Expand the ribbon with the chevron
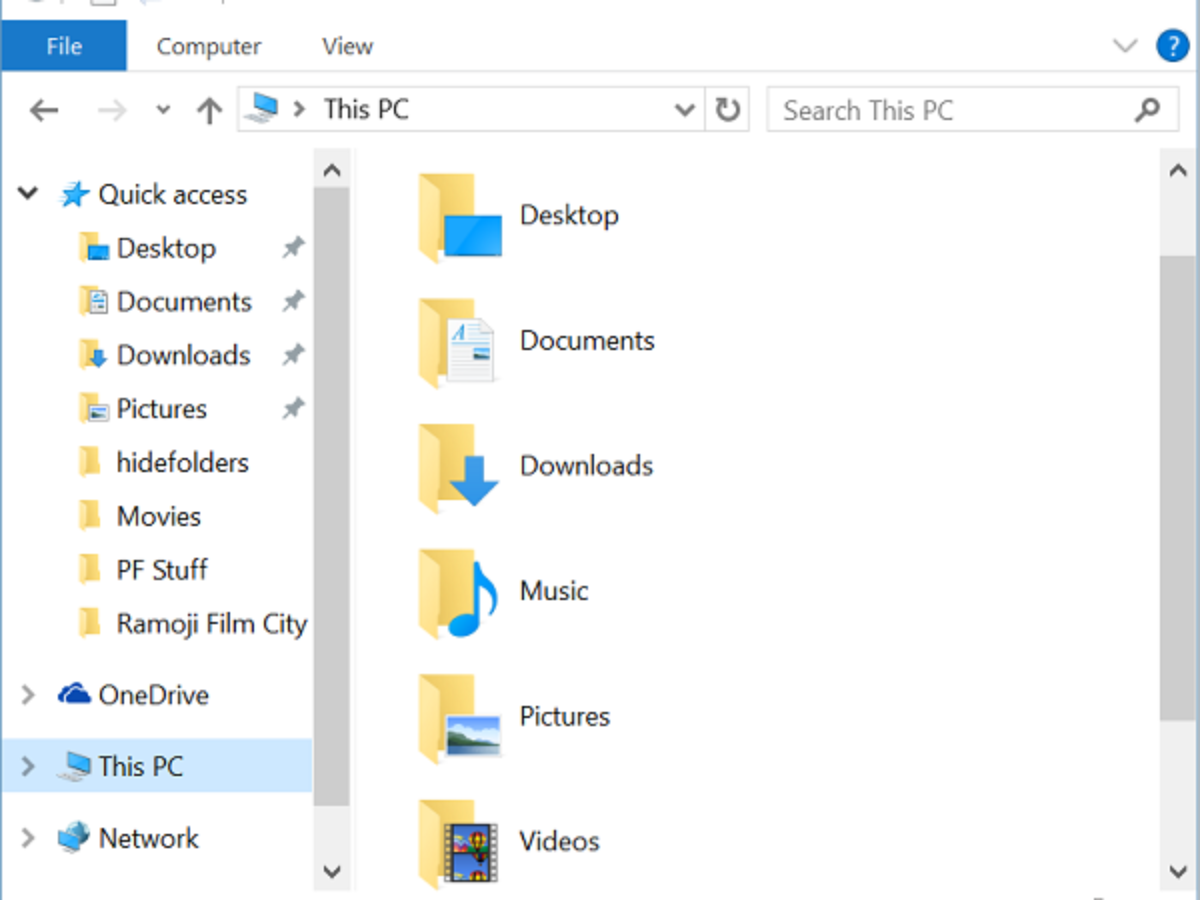1200x900 pixels. click(x=1125, y=46)
